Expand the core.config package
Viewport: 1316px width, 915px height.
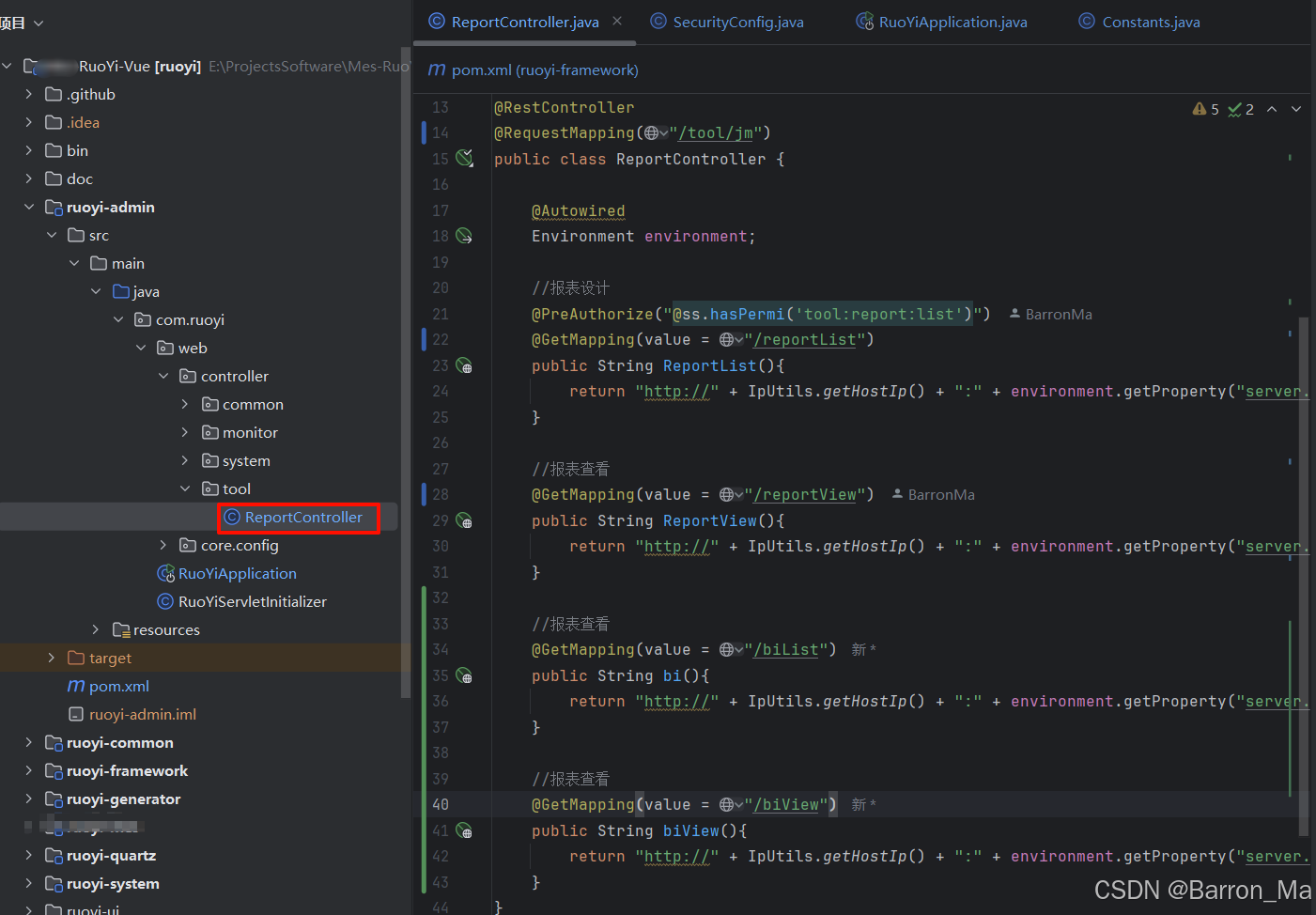click(163, 545)
